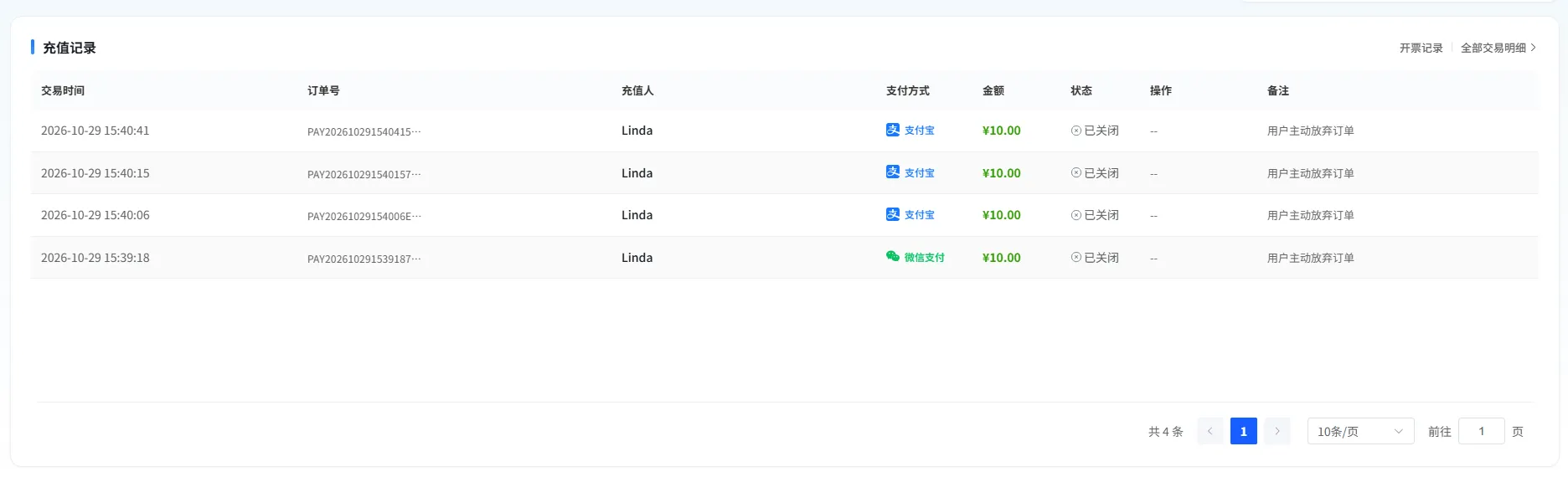Go to previous page arrow
Screen dimensions: 1568x477
[x=1210, y=431]
